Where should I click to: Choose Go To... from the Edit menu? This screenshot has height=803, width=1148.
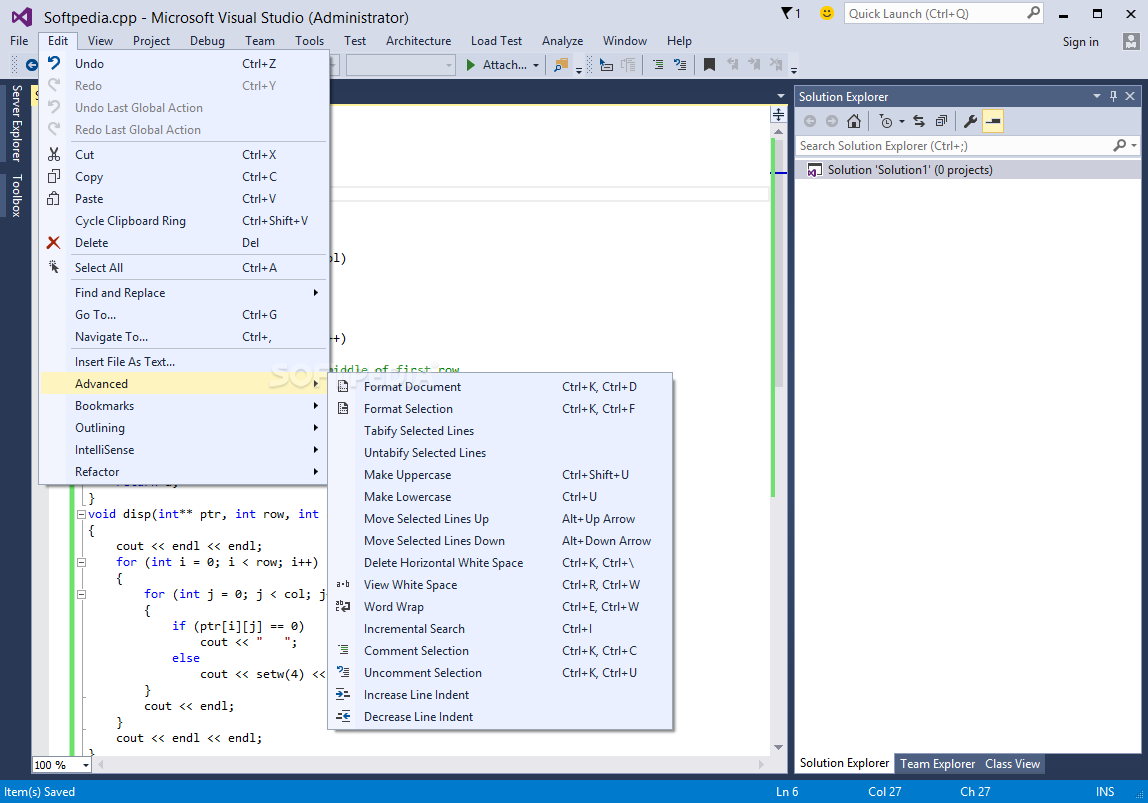[184, 315]
